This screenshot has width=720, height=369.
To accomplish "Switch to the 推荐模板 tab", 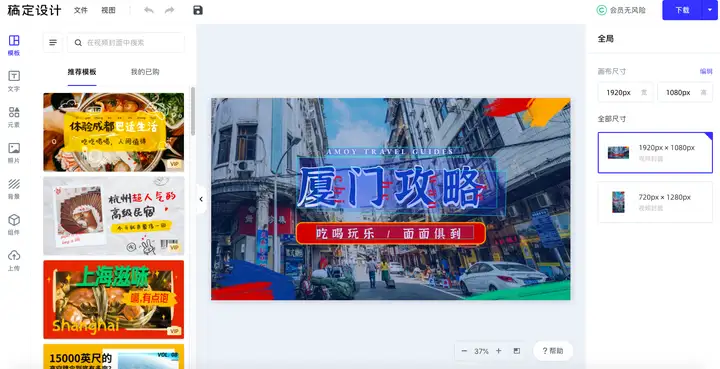I will coord(82,72).
